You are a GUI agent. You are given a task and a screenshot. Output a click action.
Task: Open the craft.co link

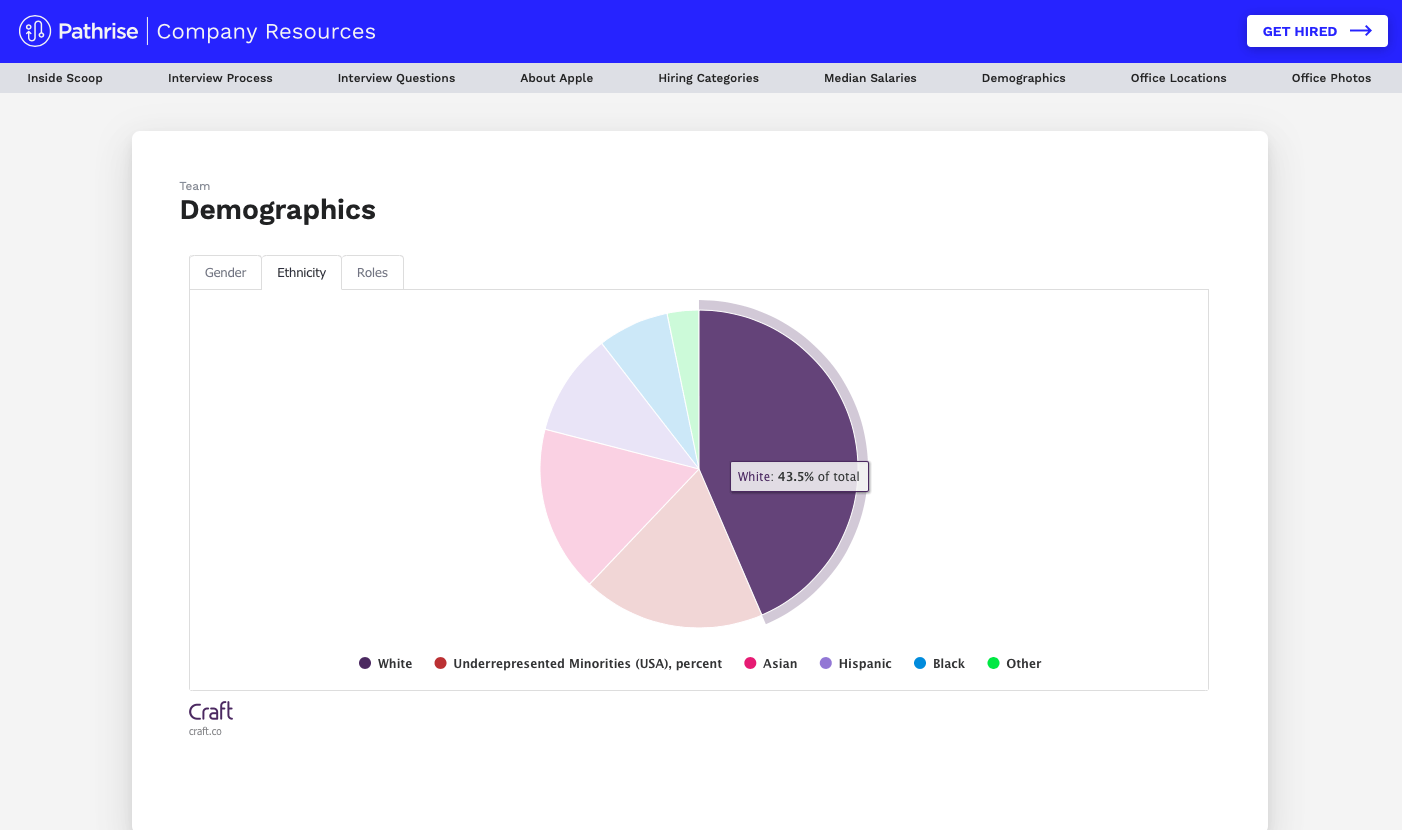point(205,732)
